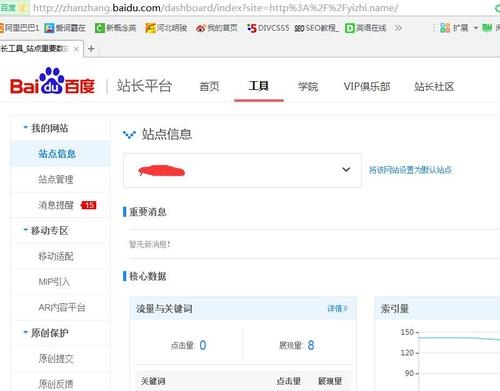
Task: Open the Weibo 我的首页 bookmark
Action: click(x=217, y=28)
